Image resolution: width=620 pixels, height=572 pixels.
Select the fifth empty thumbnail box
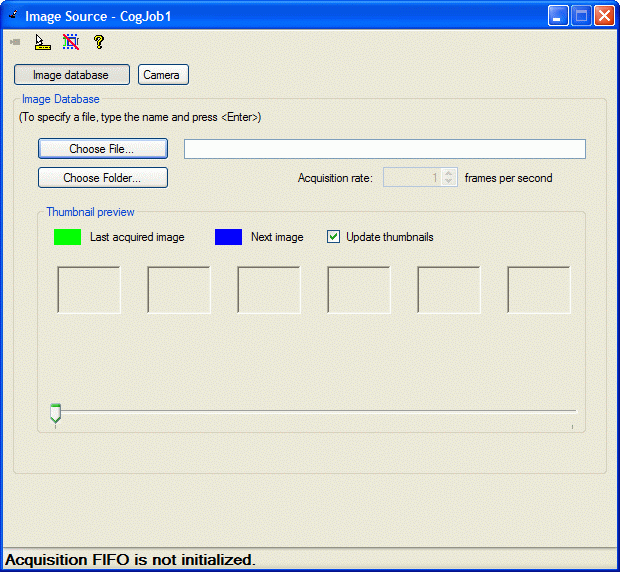(x=449, y=290)
